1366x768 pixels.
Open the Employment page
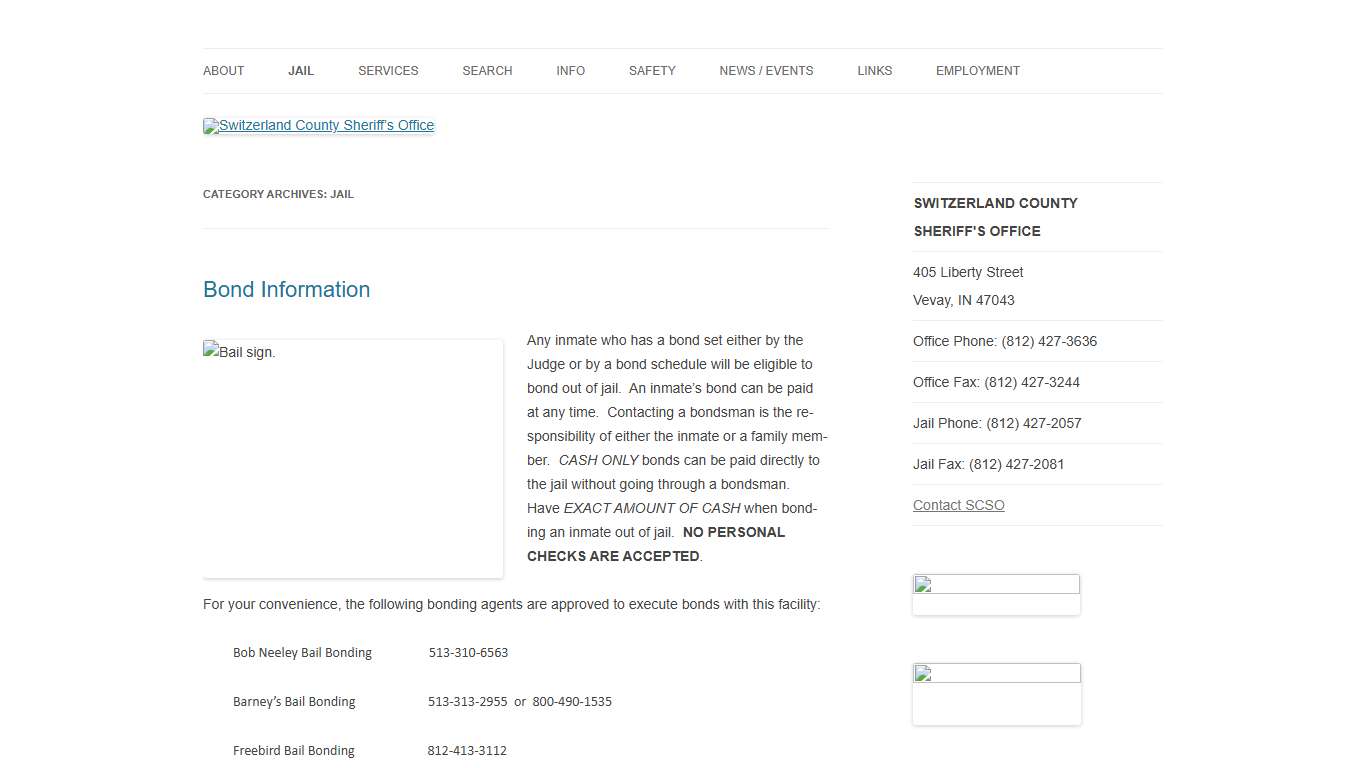point(977,71)
